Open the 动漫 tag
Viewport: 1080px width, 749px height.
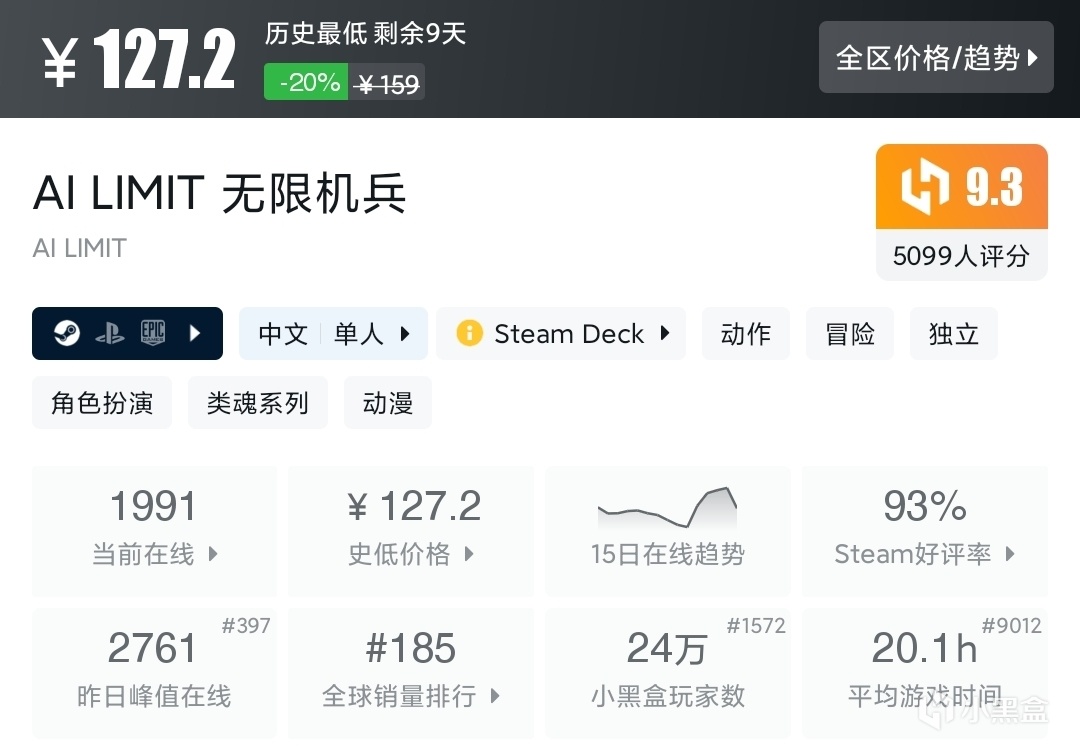(x=388, y=403)
